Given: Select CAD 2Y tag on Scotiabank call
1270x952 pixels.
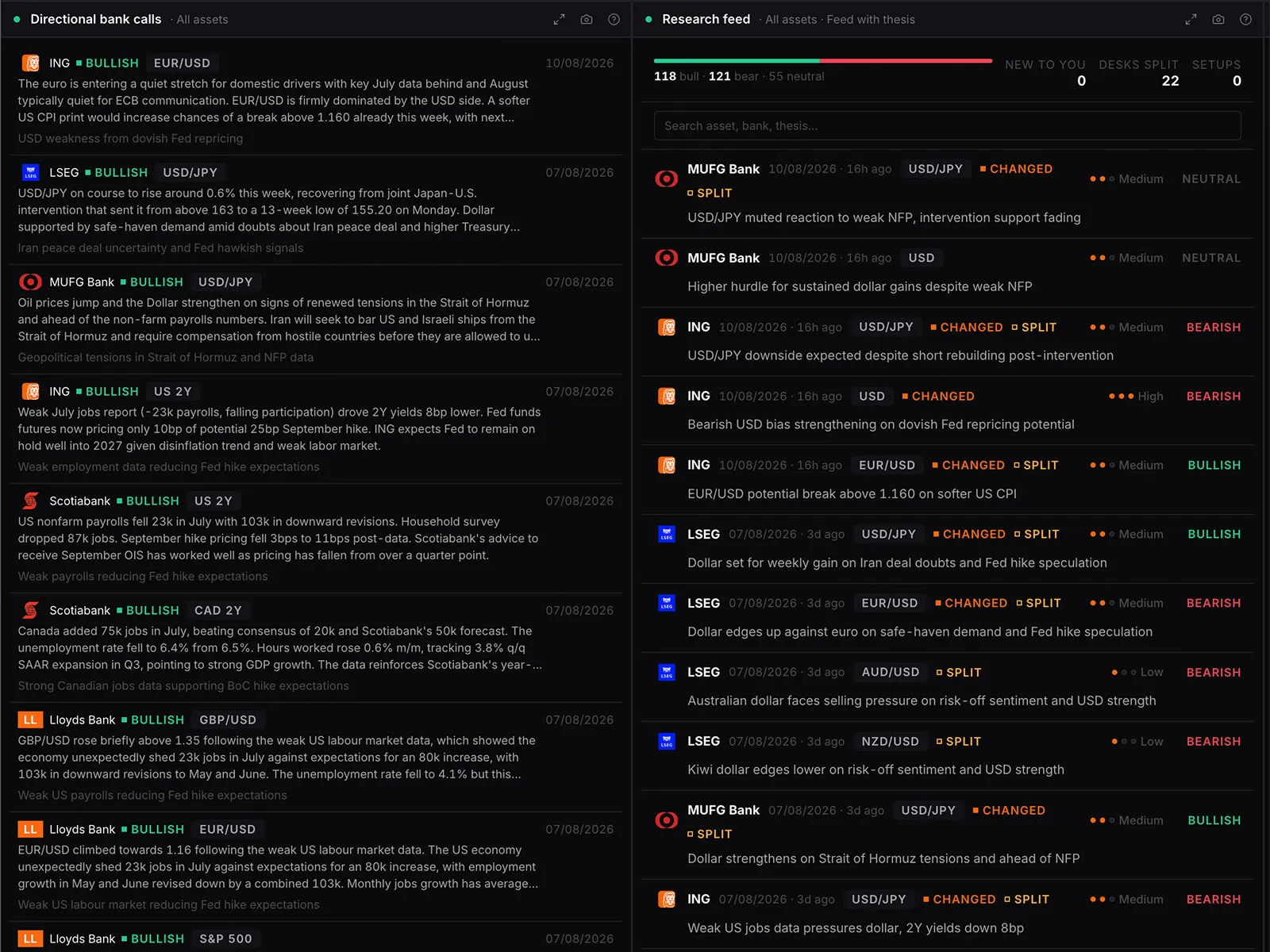Looking at the screenshot, I should tap(218, 610).
